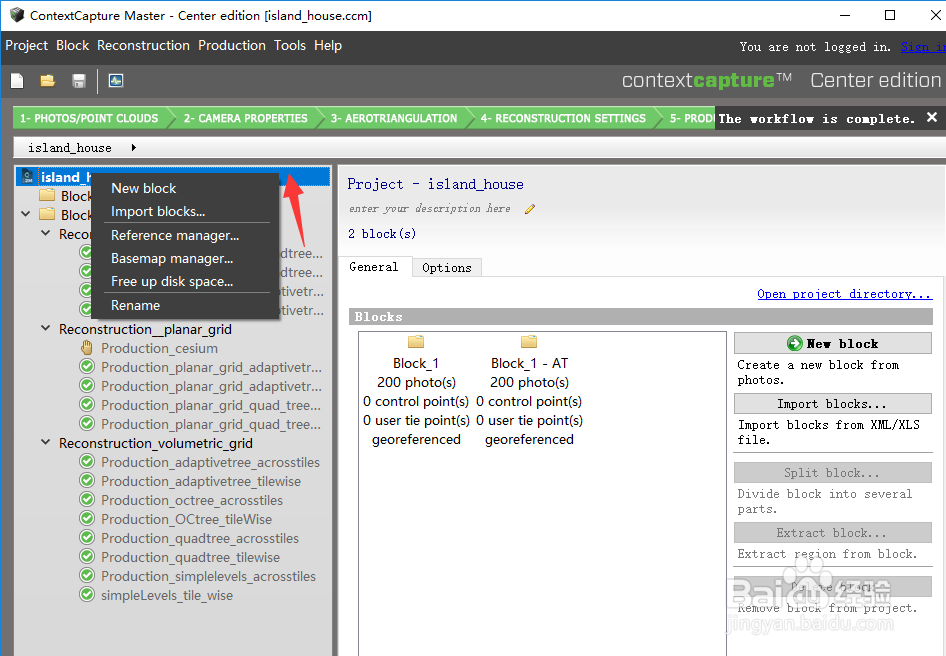The height and width of the screenshot is (656, 946).
Task: Select simpleLevels_tile_wise tree item
Action: tap(167, 596)
